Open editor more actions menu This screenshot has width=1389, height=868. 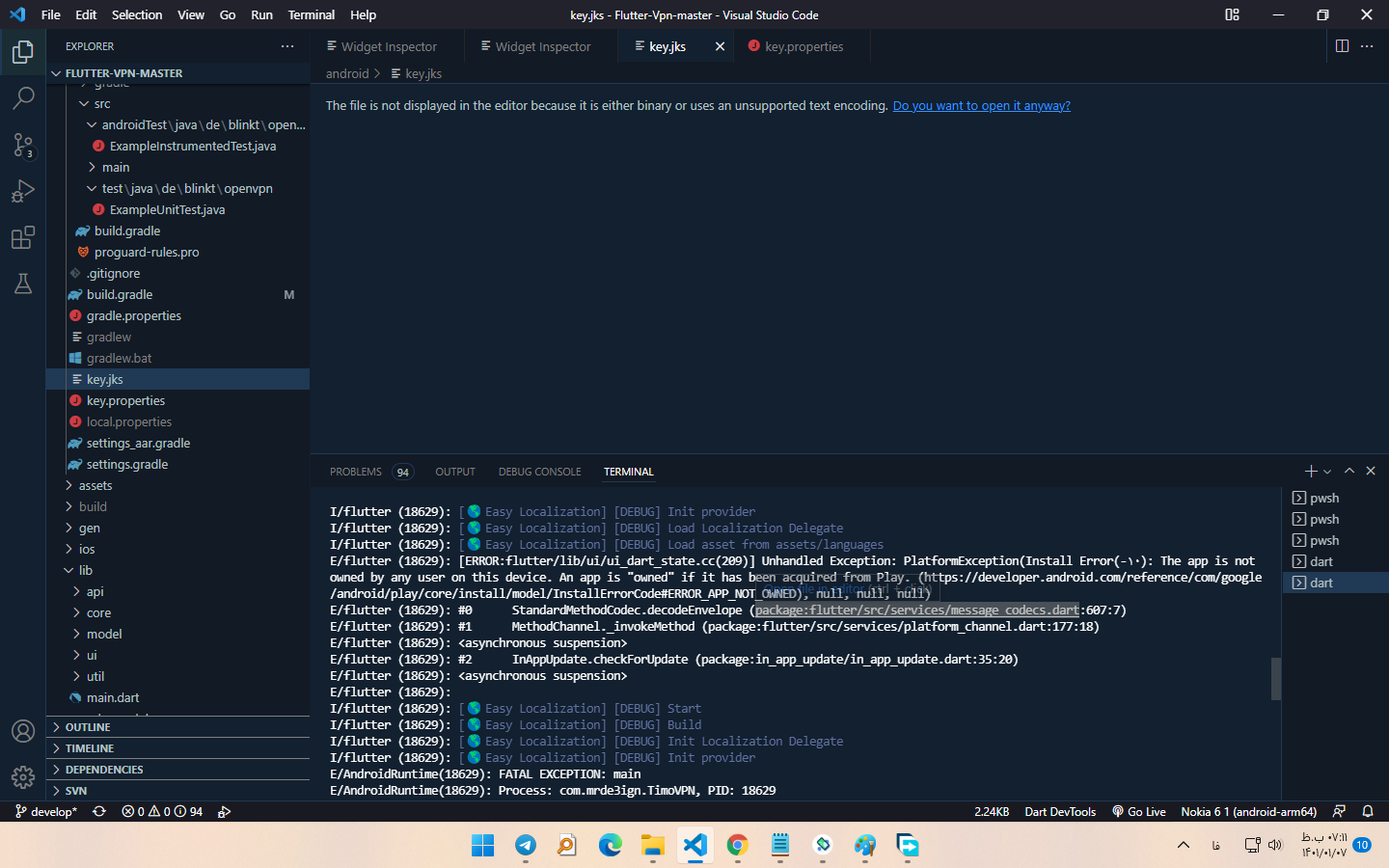pyautogui.click(x=1367, y=46)
